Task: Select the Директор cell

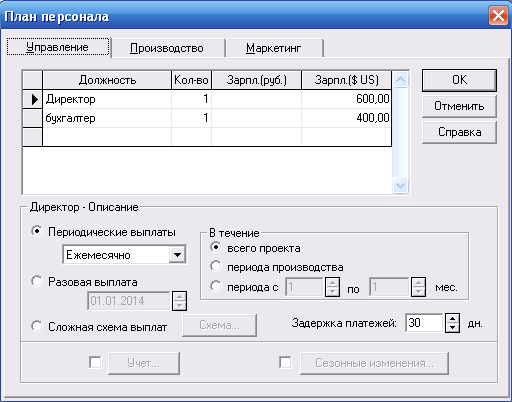Action: 107,99
